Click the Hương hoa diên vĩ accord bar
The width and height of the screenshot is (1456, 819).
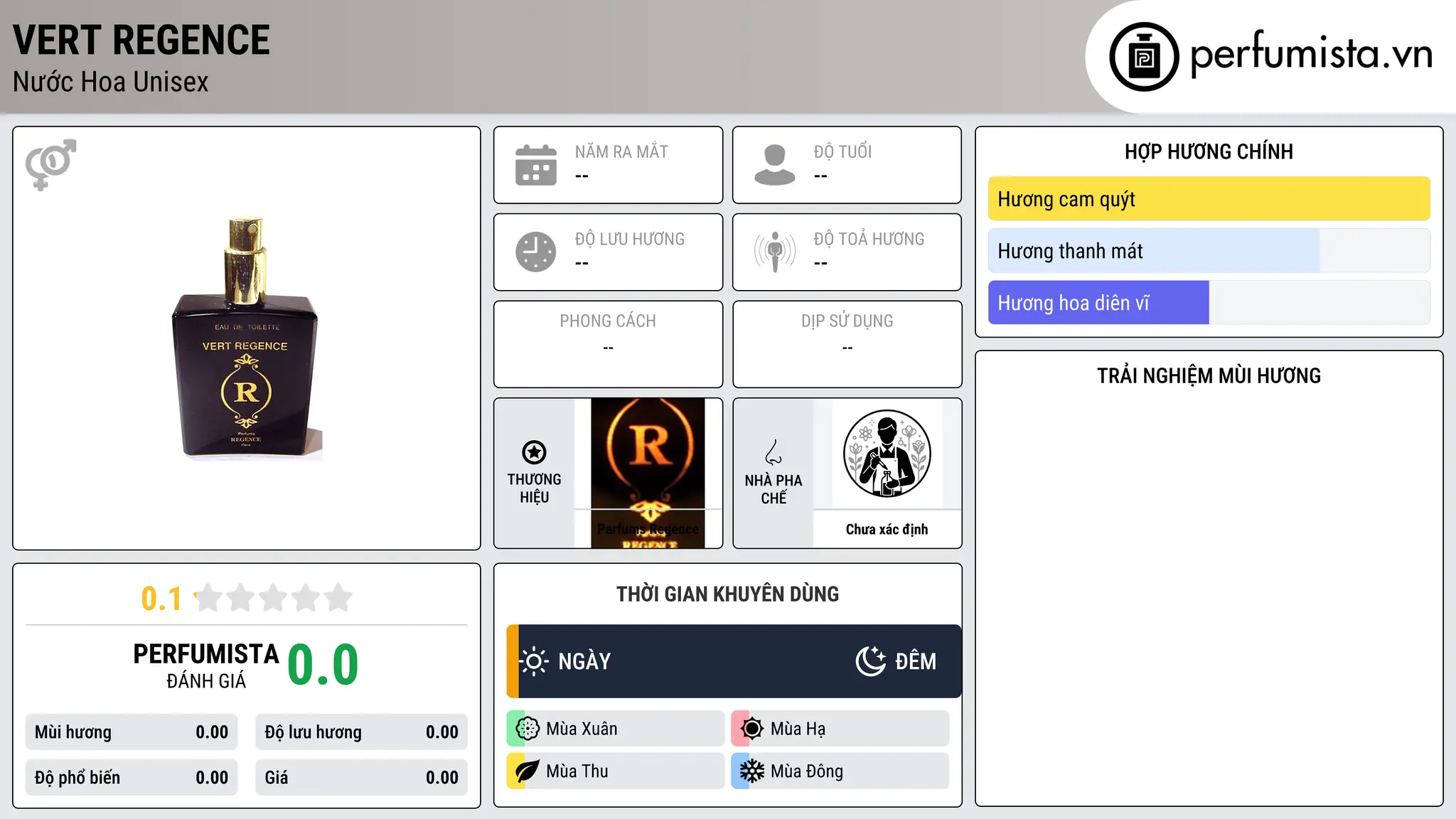[1209, 303]
